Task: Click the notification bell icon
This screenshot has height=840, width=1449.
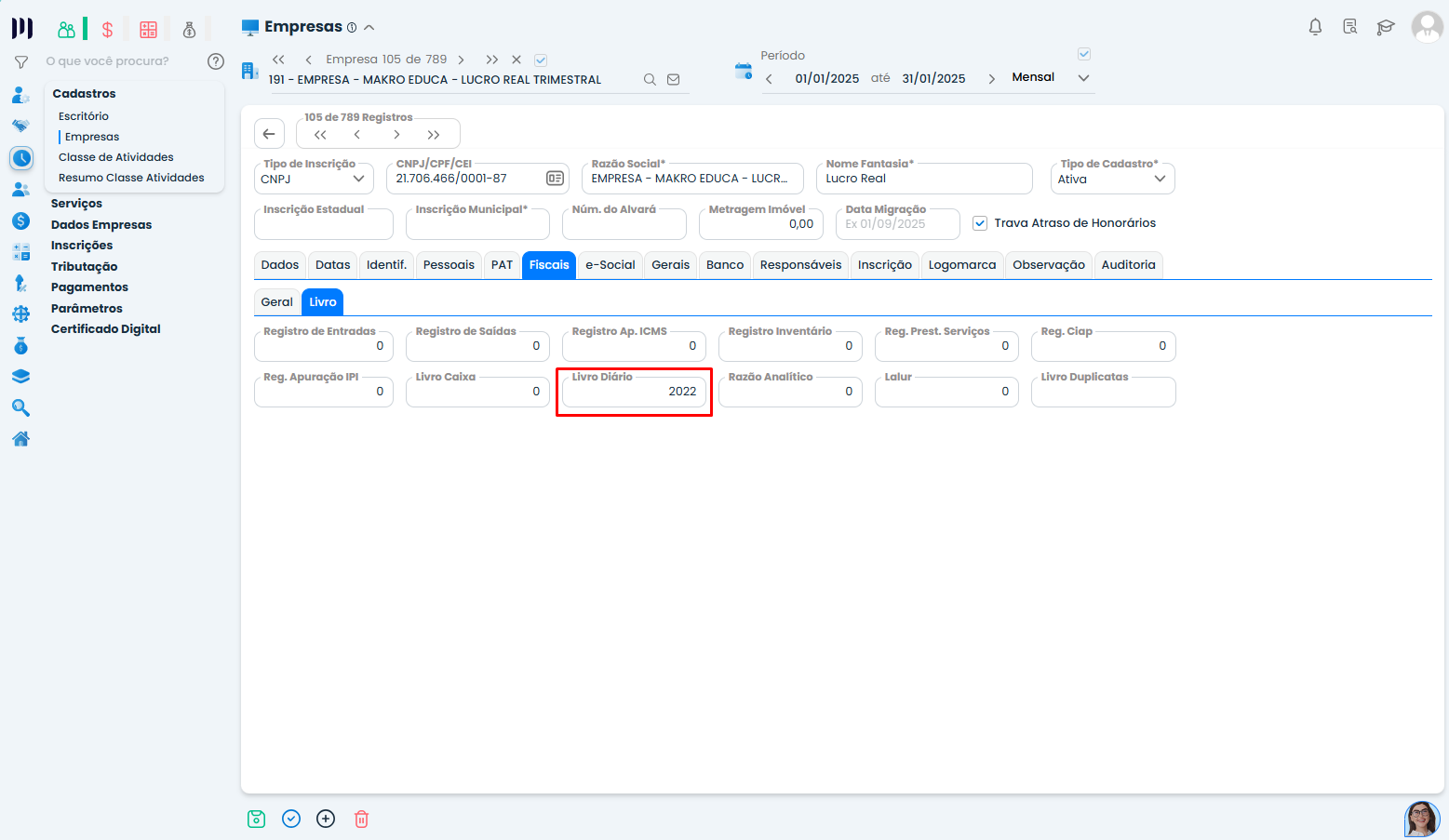Action: pos(1315,27)
